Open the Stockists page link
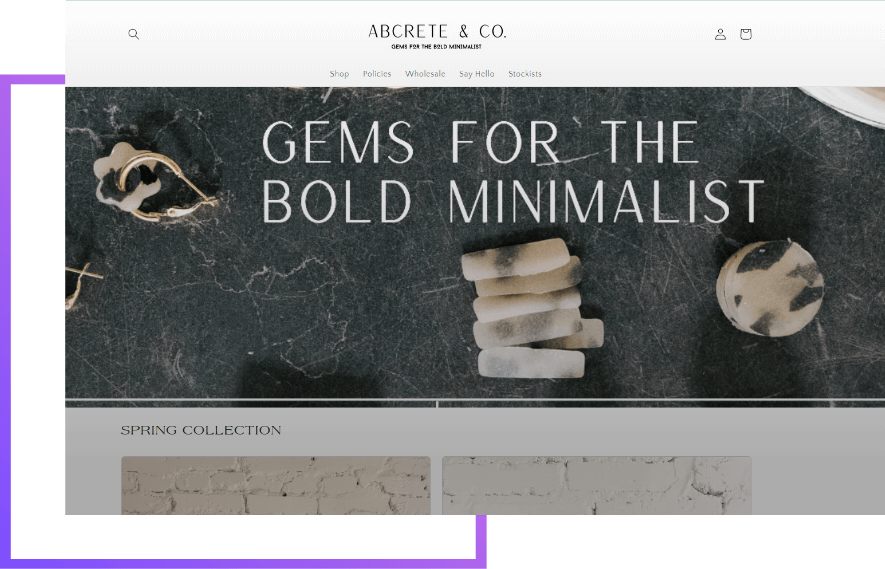Screen dimensions: 885x569 [x=525, y=74]
